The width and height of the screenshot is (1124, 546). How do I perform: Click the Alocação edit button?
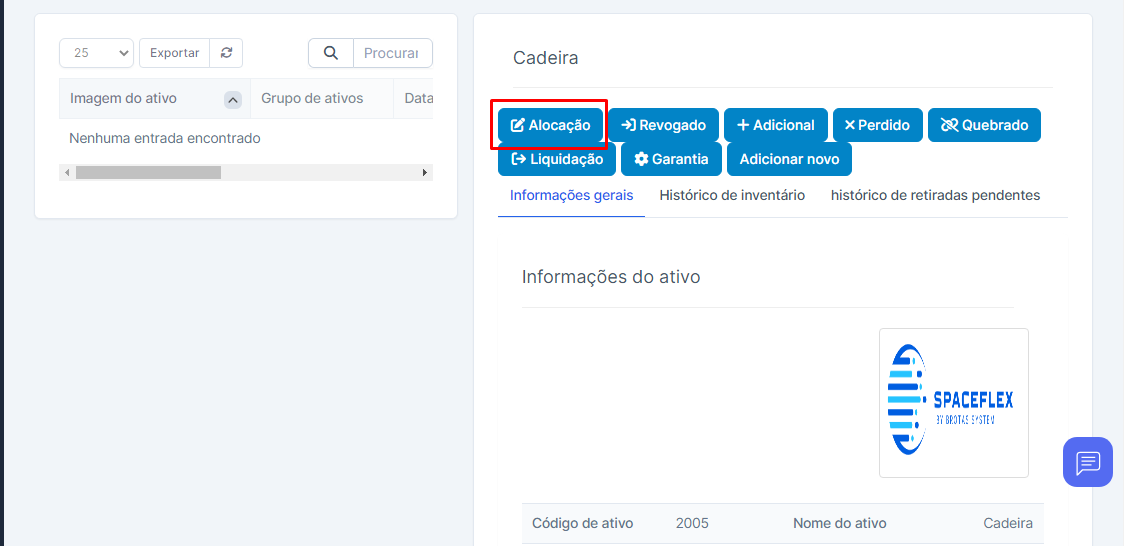551,125
